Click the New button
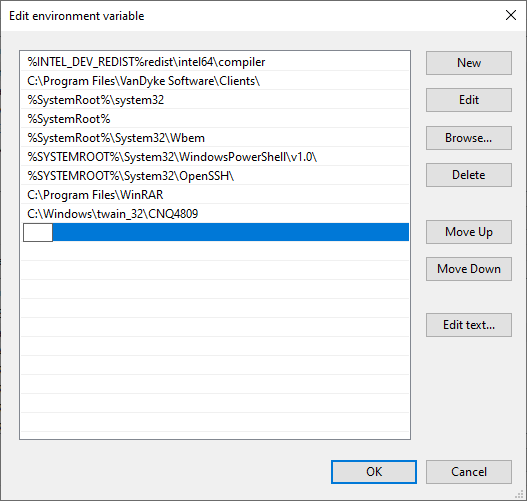The width and height of the screenshot is (527, 501). pos(469,63)
